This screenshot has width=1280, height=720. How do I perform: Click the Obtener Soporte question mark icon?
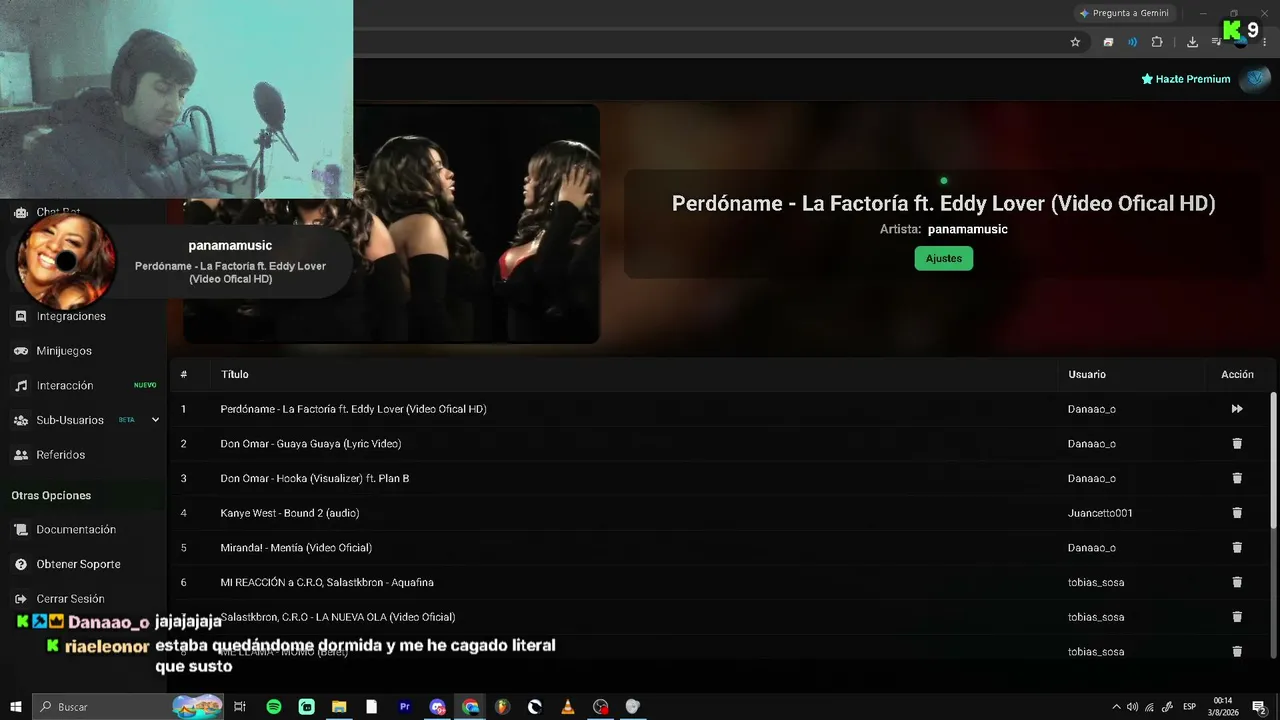pos(20,564)
